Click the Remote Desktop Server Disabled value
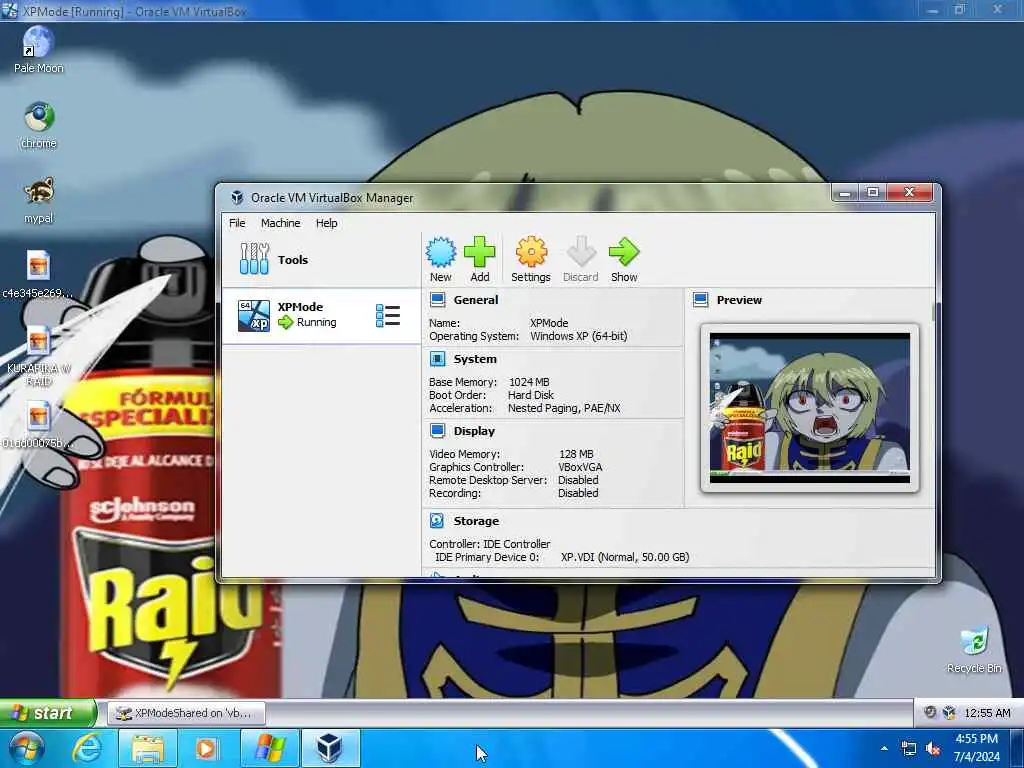The image size is (1024, 768). pos(578,480)
